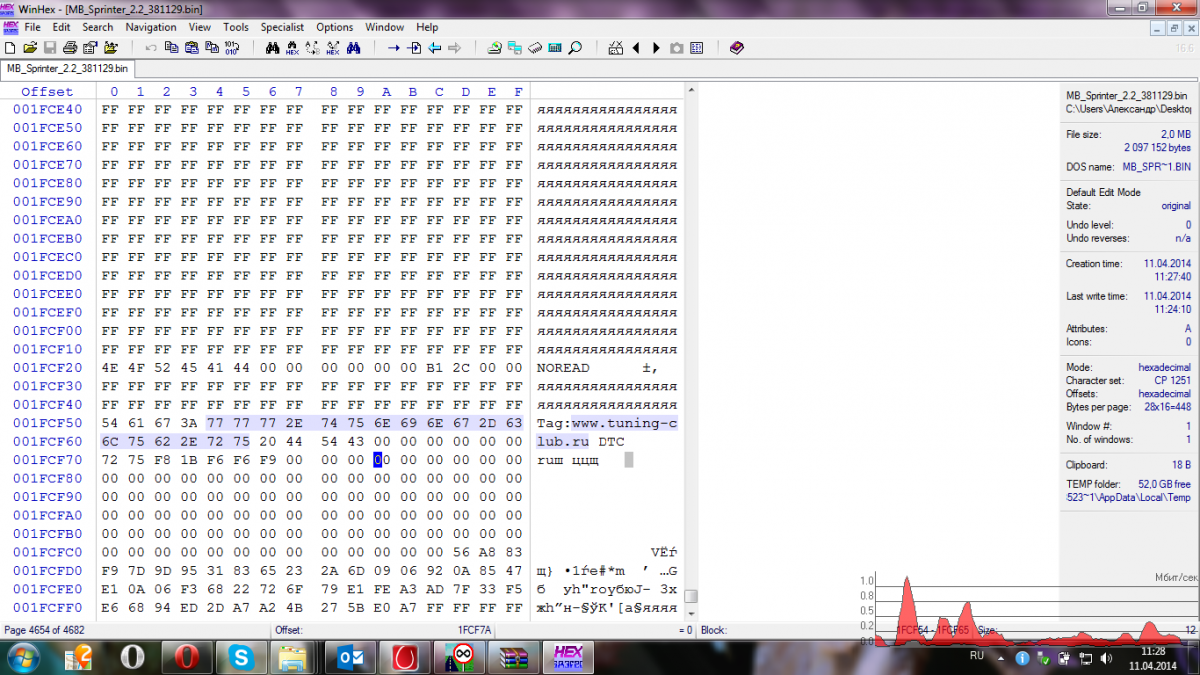Select the MB_Sprinter_2.2_381129.bin tab

point(68,69)
